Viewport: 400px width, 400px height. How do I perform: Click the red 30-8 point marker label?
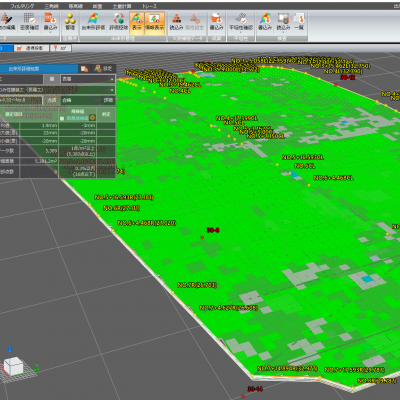tap(213, 230)
